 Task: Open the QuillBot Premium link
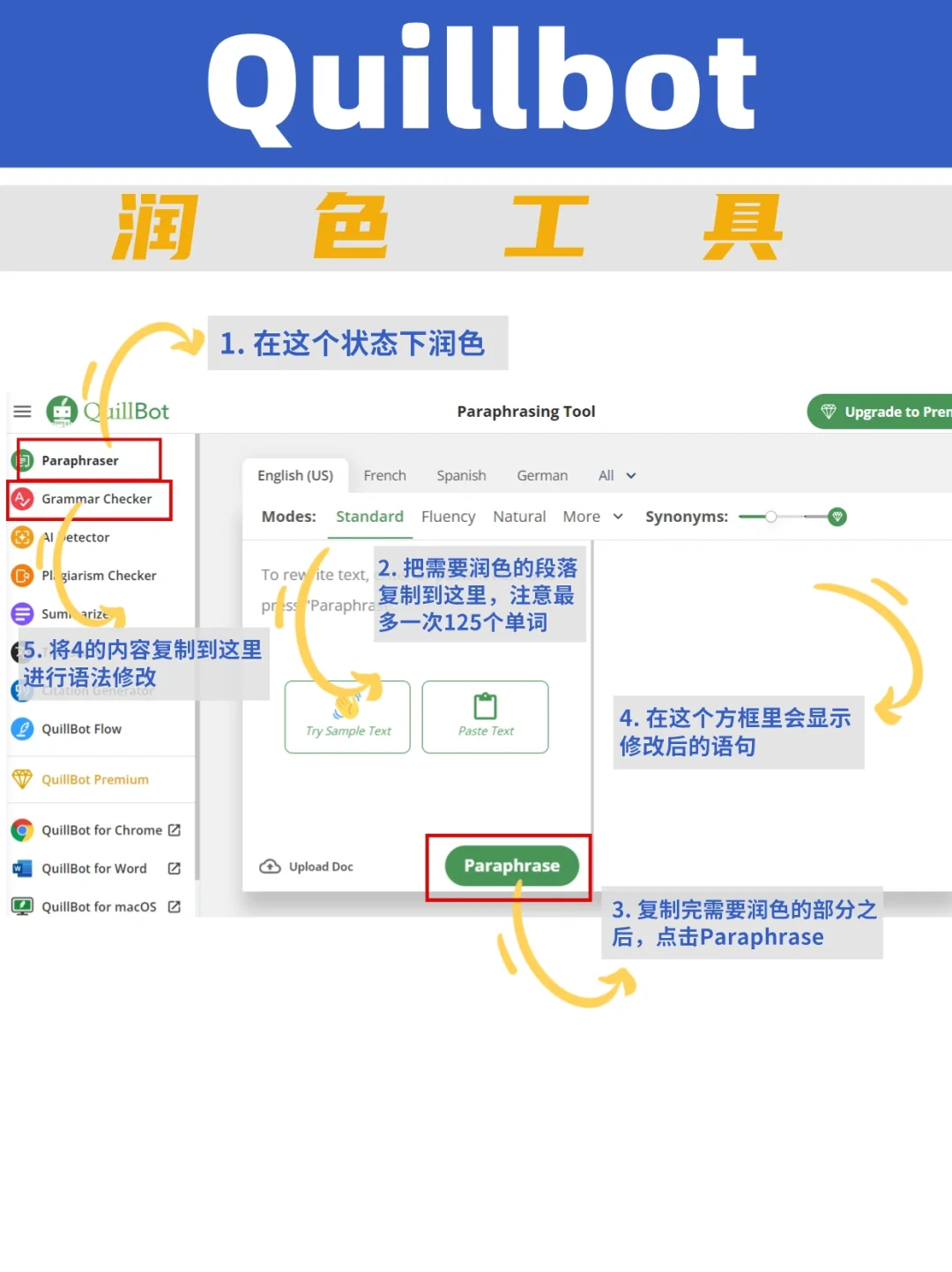[95, 779]
